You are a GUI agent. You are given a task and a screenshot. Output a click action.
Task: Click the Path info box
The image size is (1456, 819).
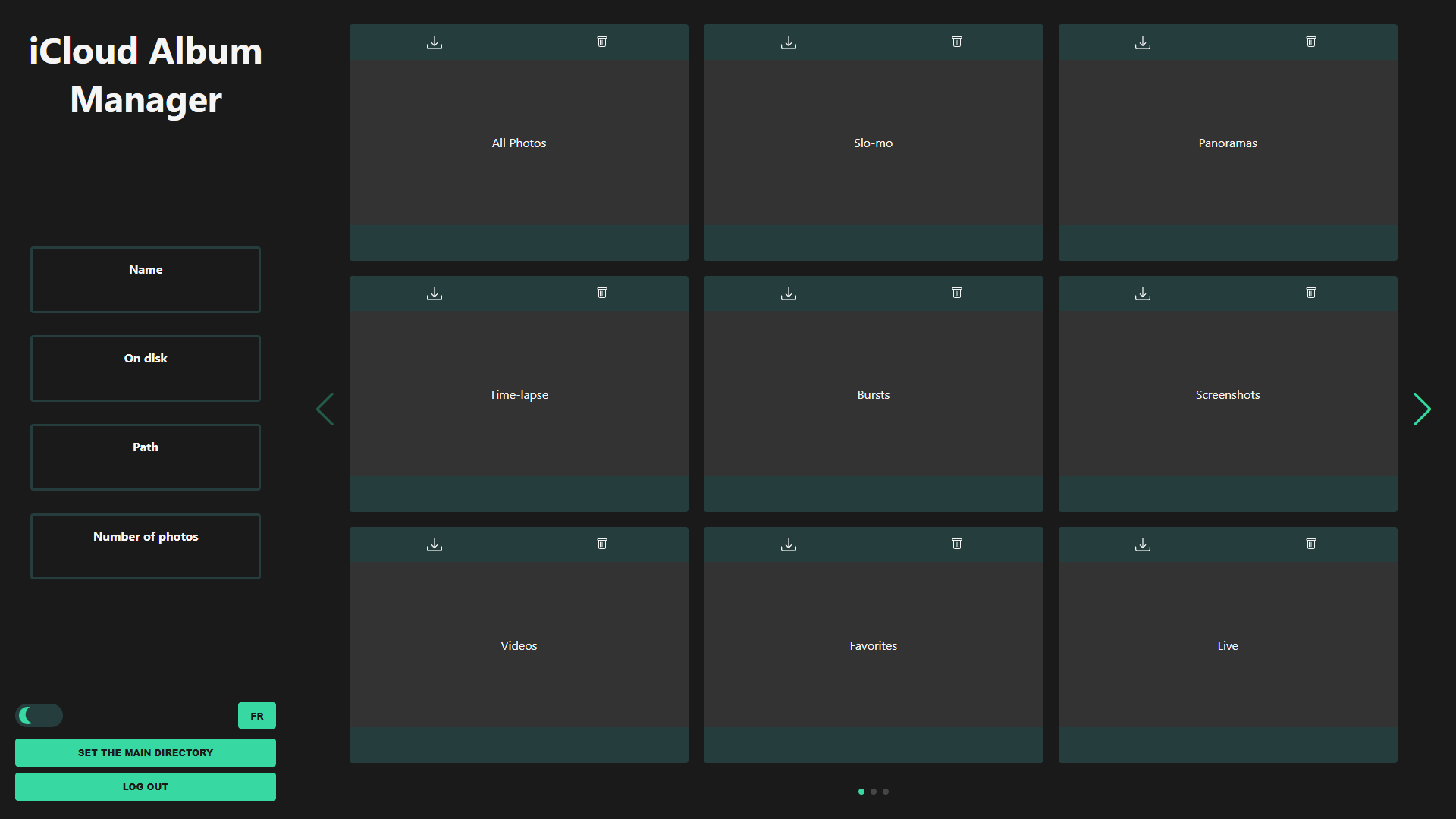146,457
